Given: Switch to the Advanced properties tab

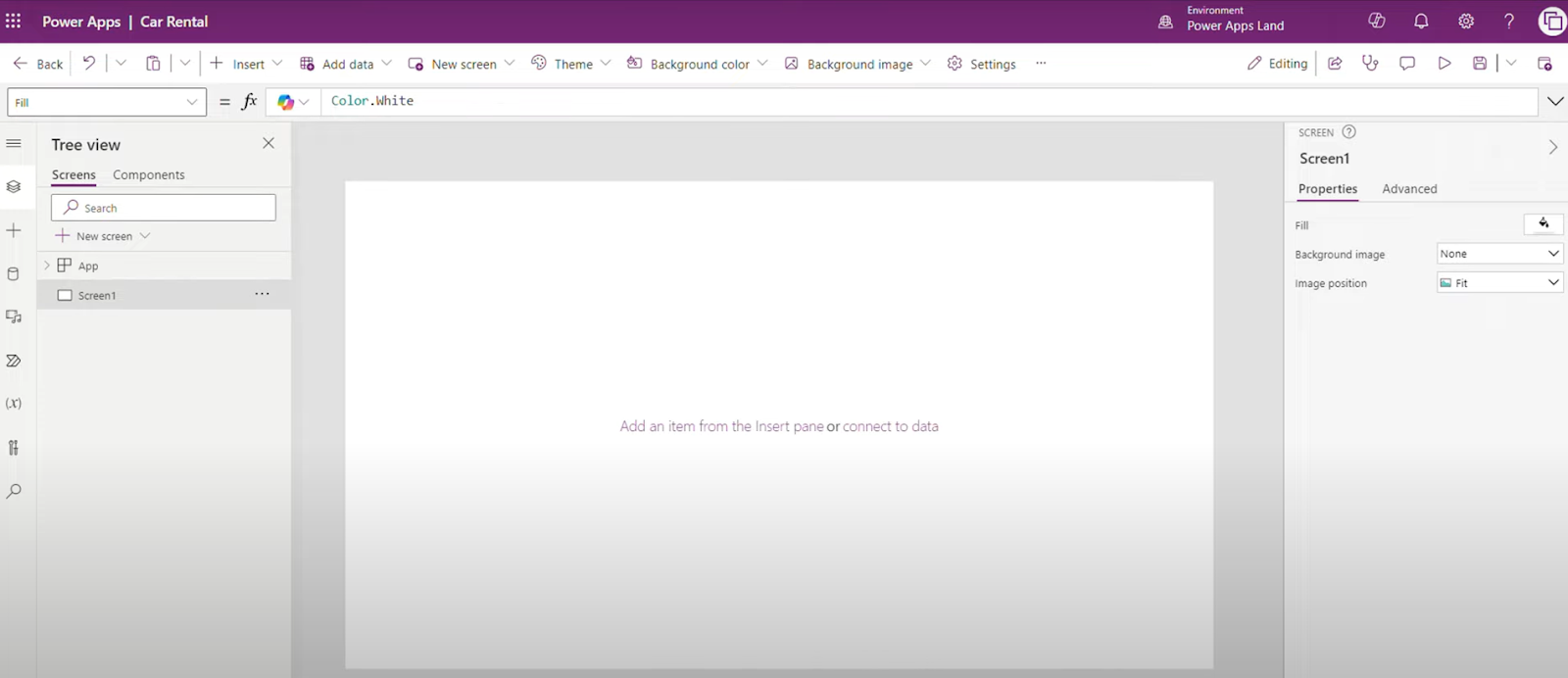Looking at the screenshot, I should (1409, 189).
